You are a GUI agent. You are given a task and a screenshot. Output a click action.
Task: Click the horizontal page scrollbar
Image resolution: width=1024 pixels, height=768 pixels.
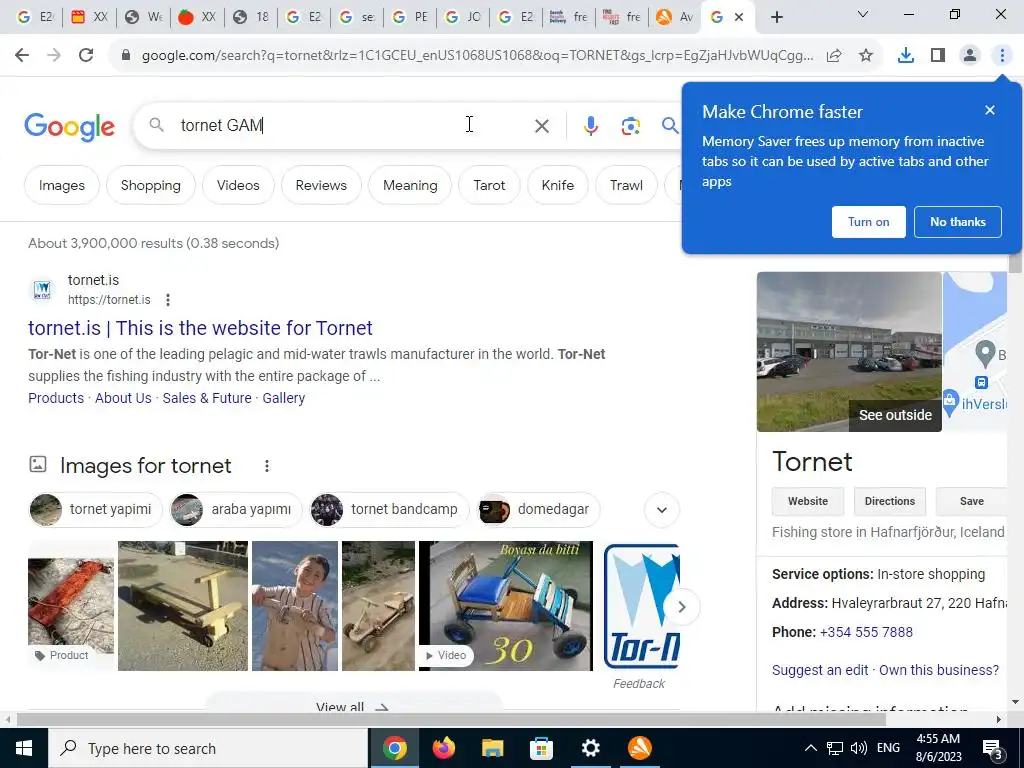pos(451,720)
